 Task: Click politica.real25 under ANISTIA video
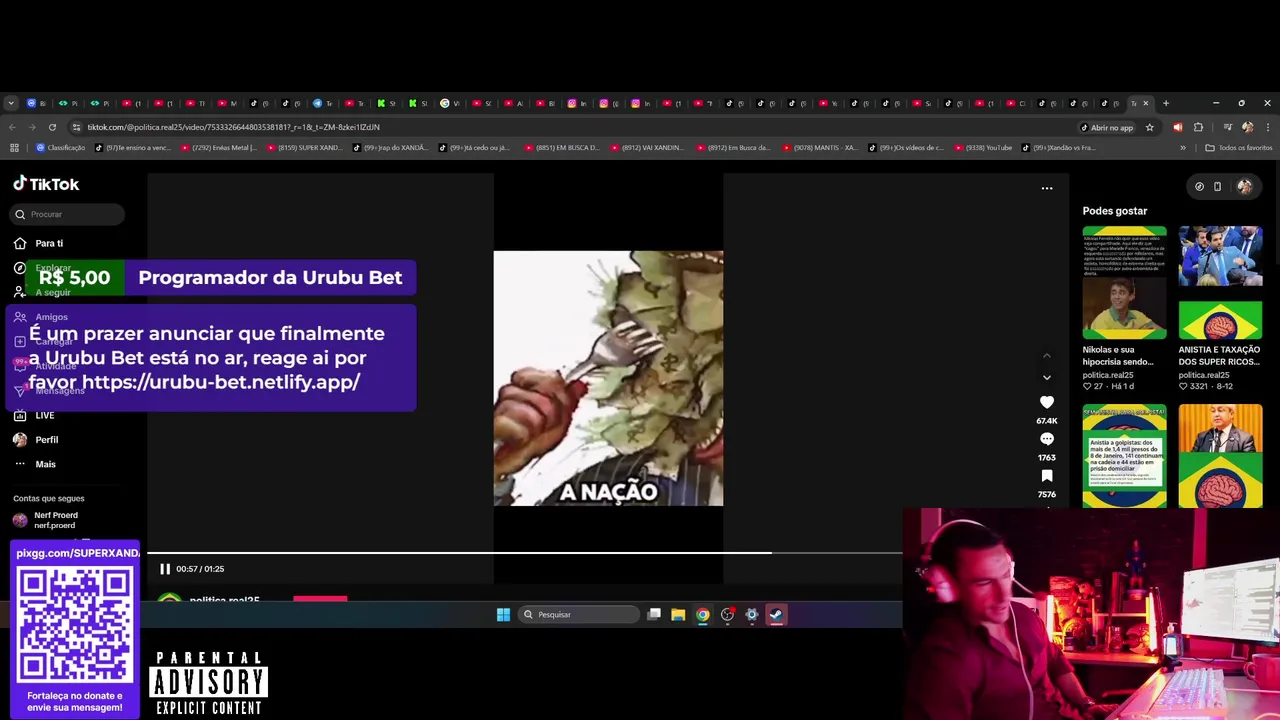(1204, 375)
